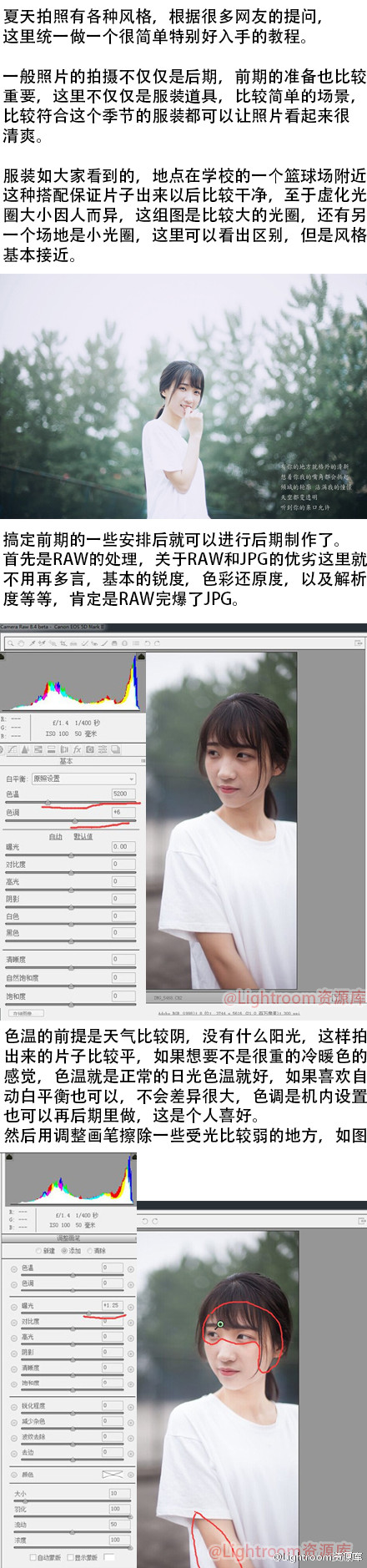Open the fx Effects panel tab

pos(77,749)
